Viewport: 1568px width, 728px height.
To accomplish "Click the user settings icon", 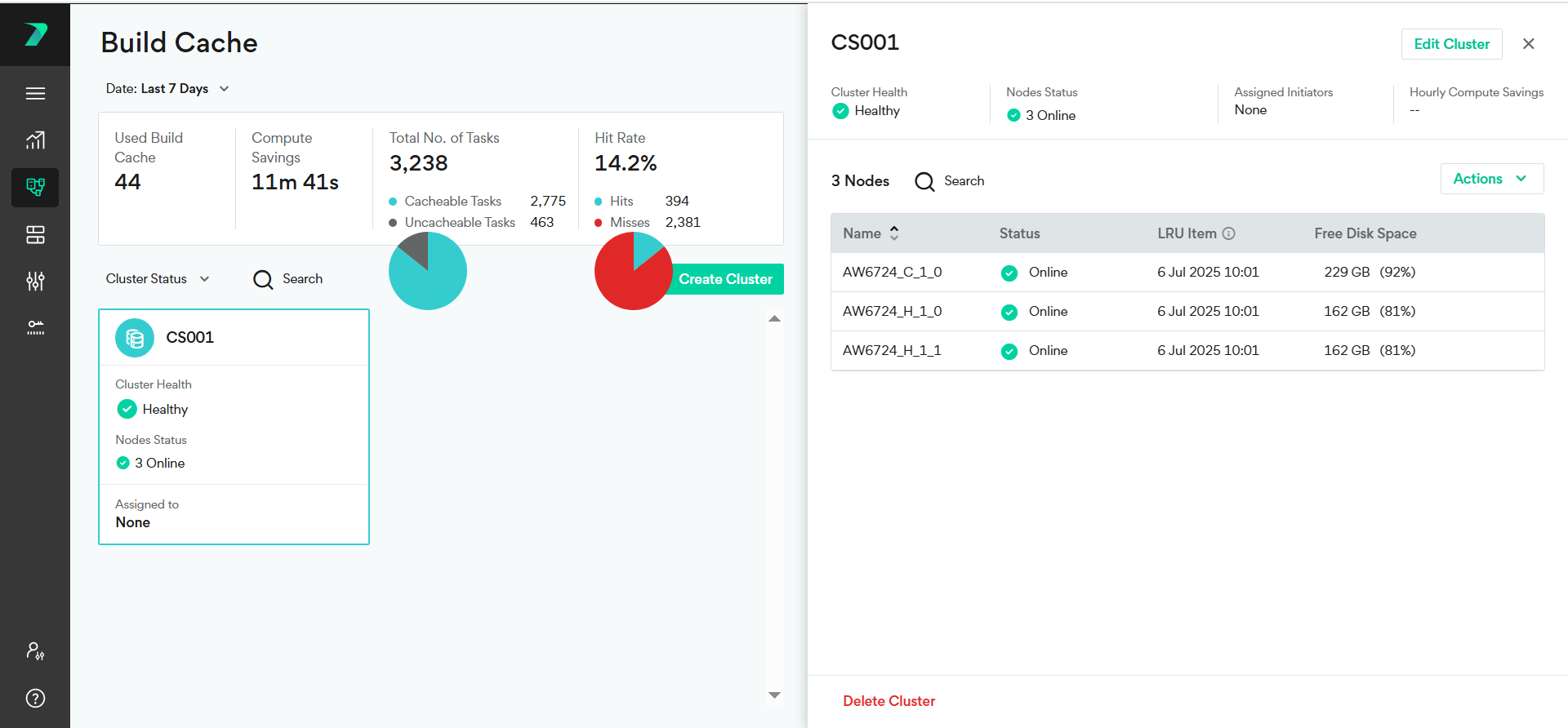I will (35, 650).
